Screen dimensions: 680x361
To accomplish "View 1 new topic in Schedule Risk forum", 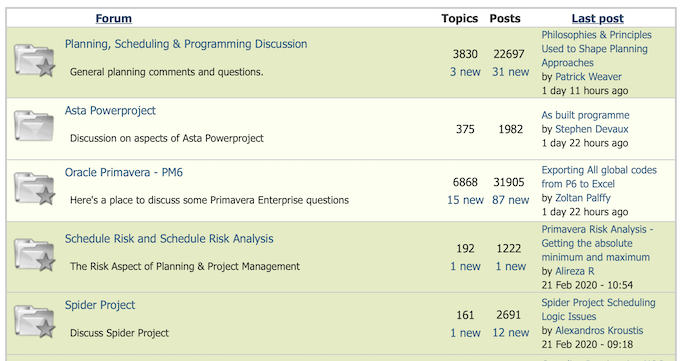I will [465, 266].
